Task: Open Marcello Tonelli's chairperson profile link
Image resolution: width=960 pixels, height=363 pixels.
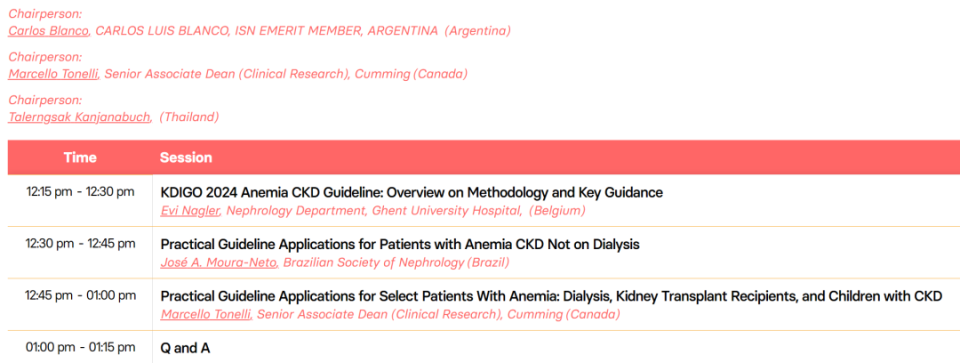Action: point(54,74)
